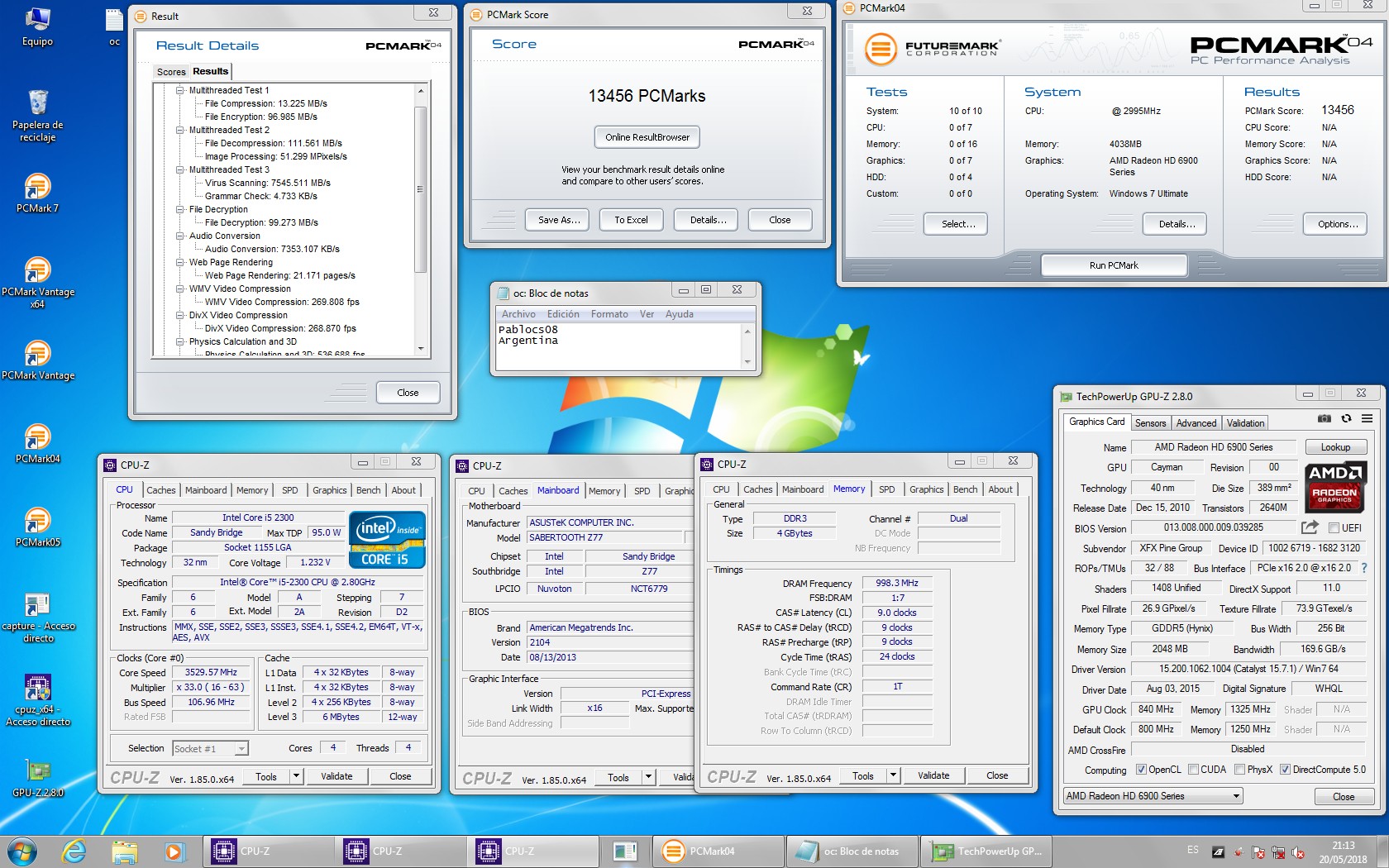This screenshot has width=1389, height=868.
Task: Open the Advanced tab in GPU-Z
Action: (1196, 423)
